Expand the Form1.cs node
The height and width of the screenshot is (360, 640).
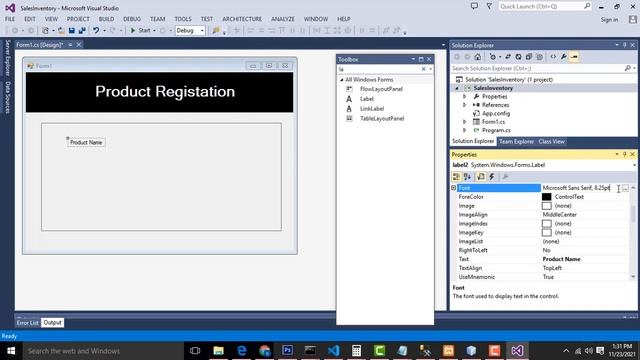464,122
